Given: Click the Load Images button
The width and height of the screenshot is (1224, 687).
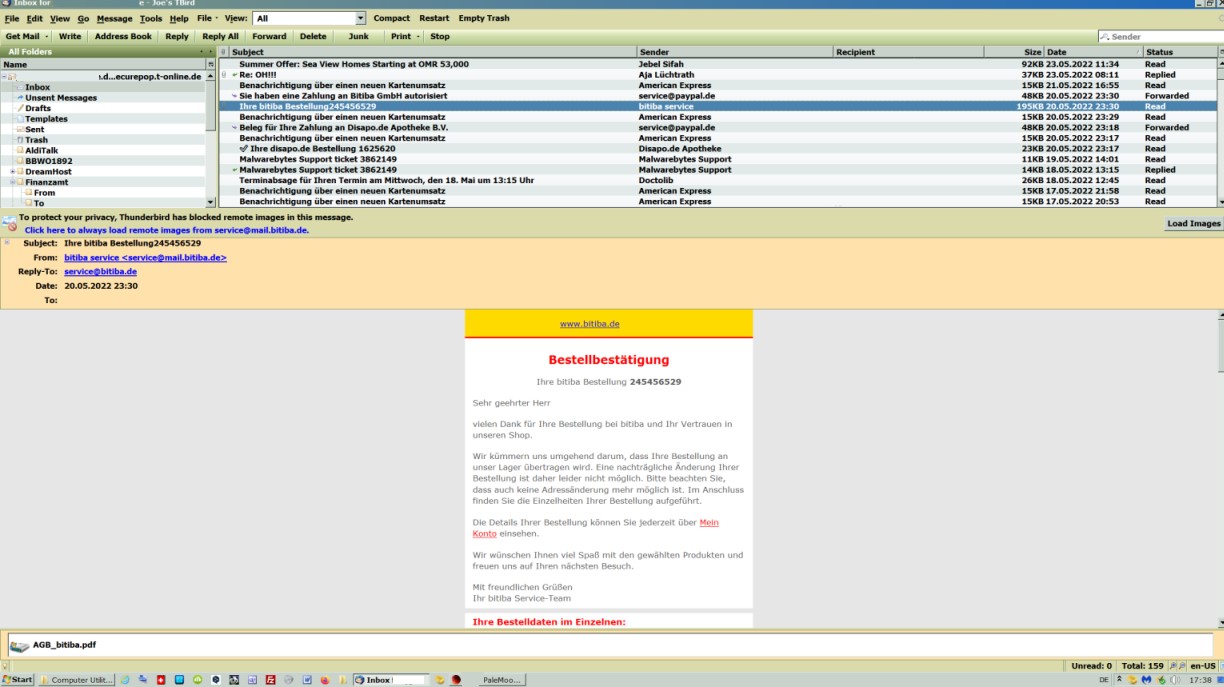Looking at the screenshot, I should pos(1194,223).
